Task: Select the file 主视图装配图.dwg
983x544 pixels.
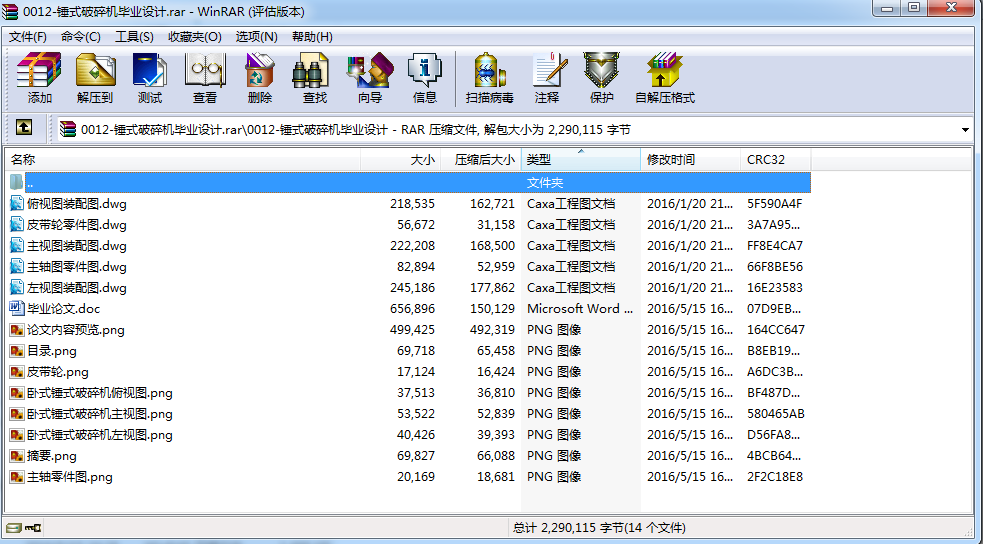Action: (x=76, y=246)
